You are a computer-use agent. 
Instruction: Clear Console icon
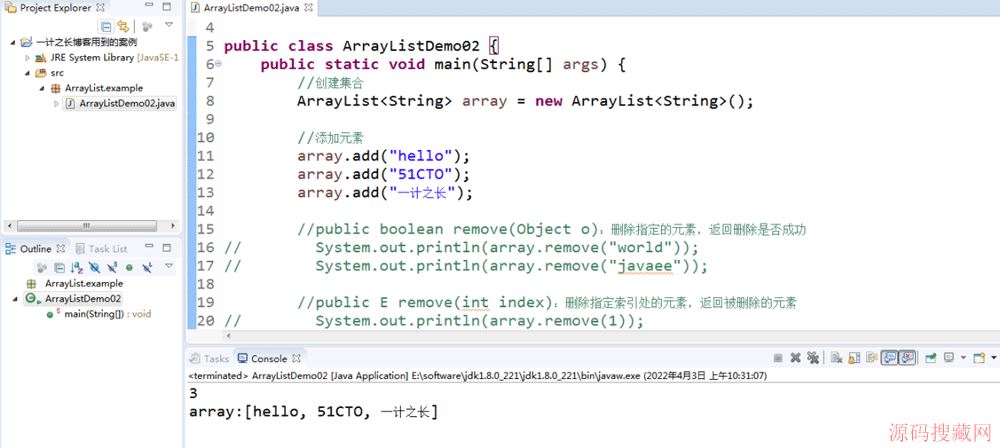(837, 358)
